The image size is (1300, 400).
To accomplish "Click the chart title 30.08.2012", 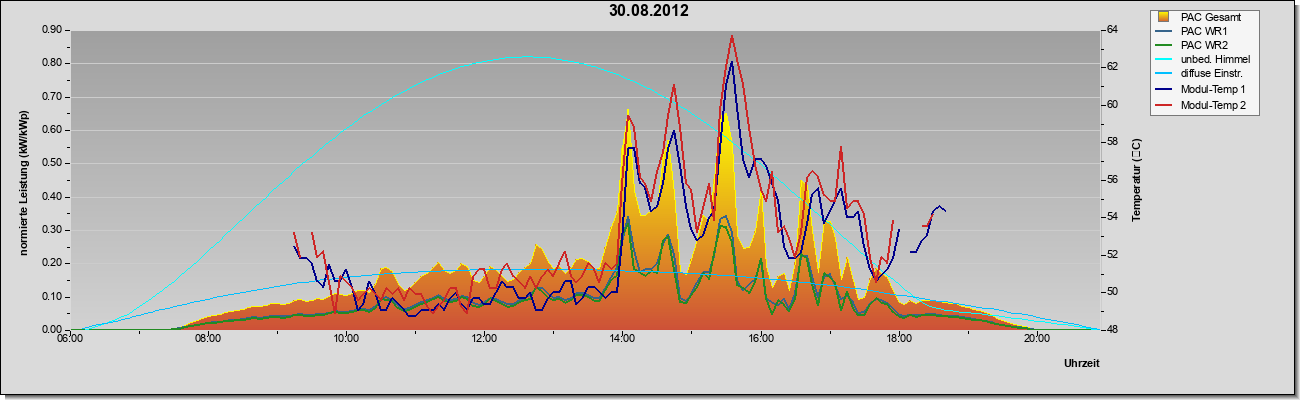I will [648, 11].
